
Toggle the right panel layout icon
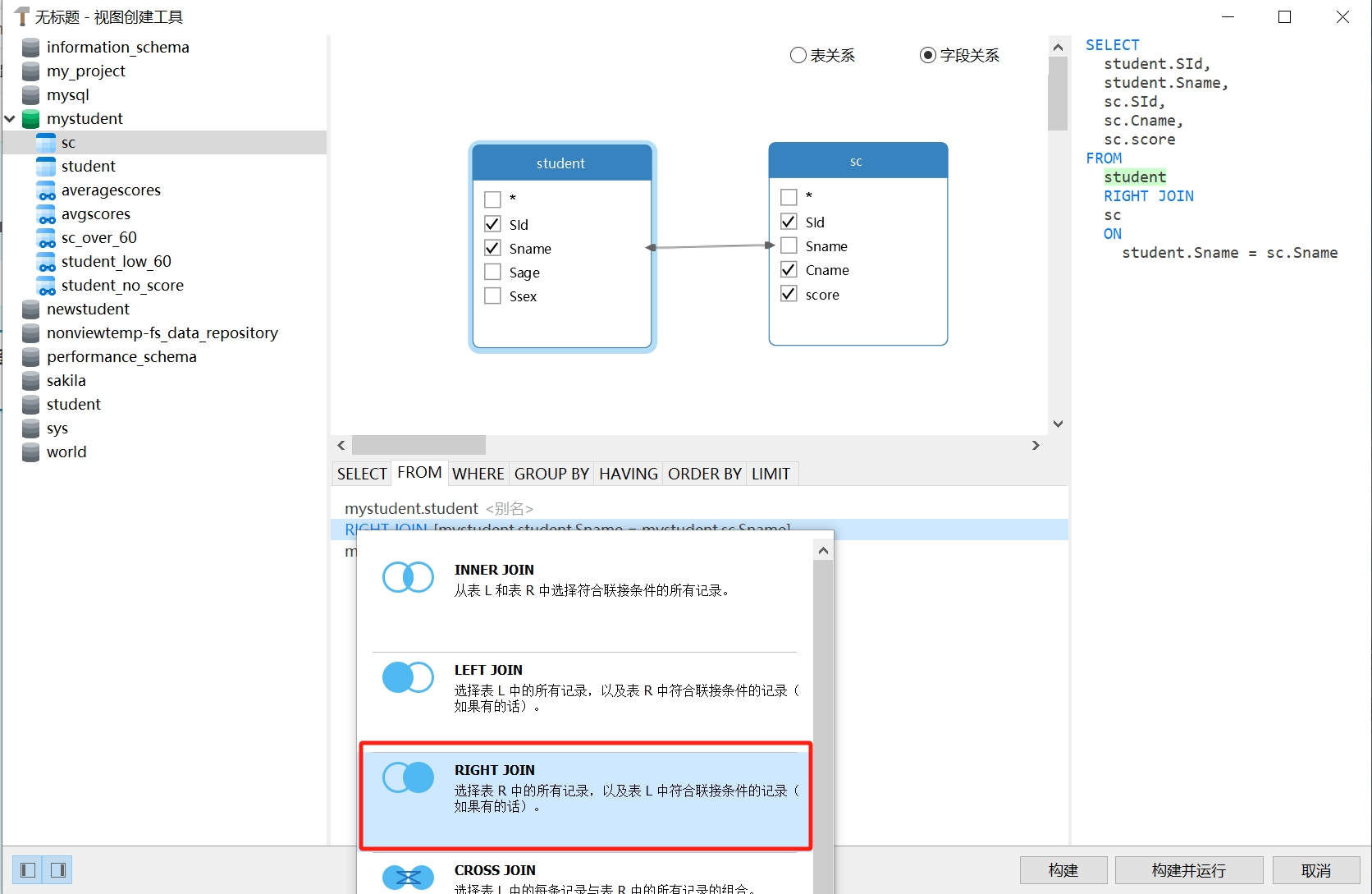(x=58, y=870)
